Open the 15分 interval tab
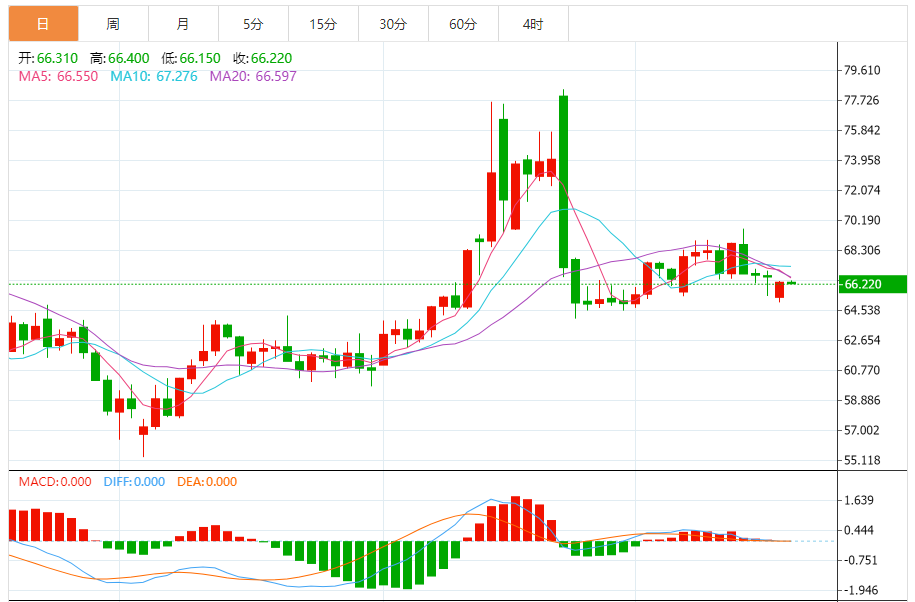Image resolution: width=915 pixels, height=602 pixels. 323,24
